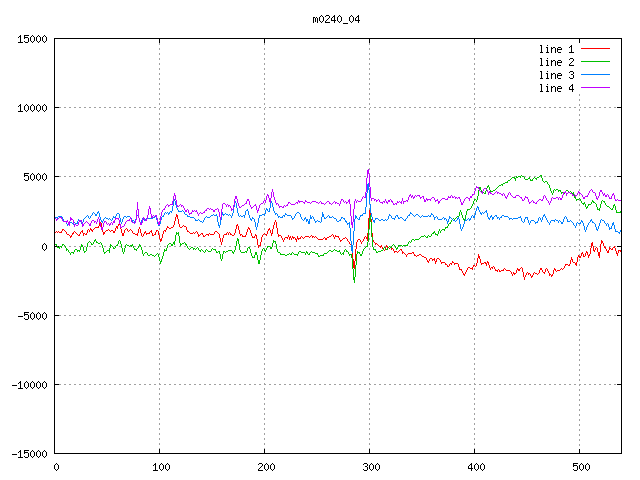Select the "line 1" legend label
Viewport: 640px width, 480px height.
tap(557, 49)
